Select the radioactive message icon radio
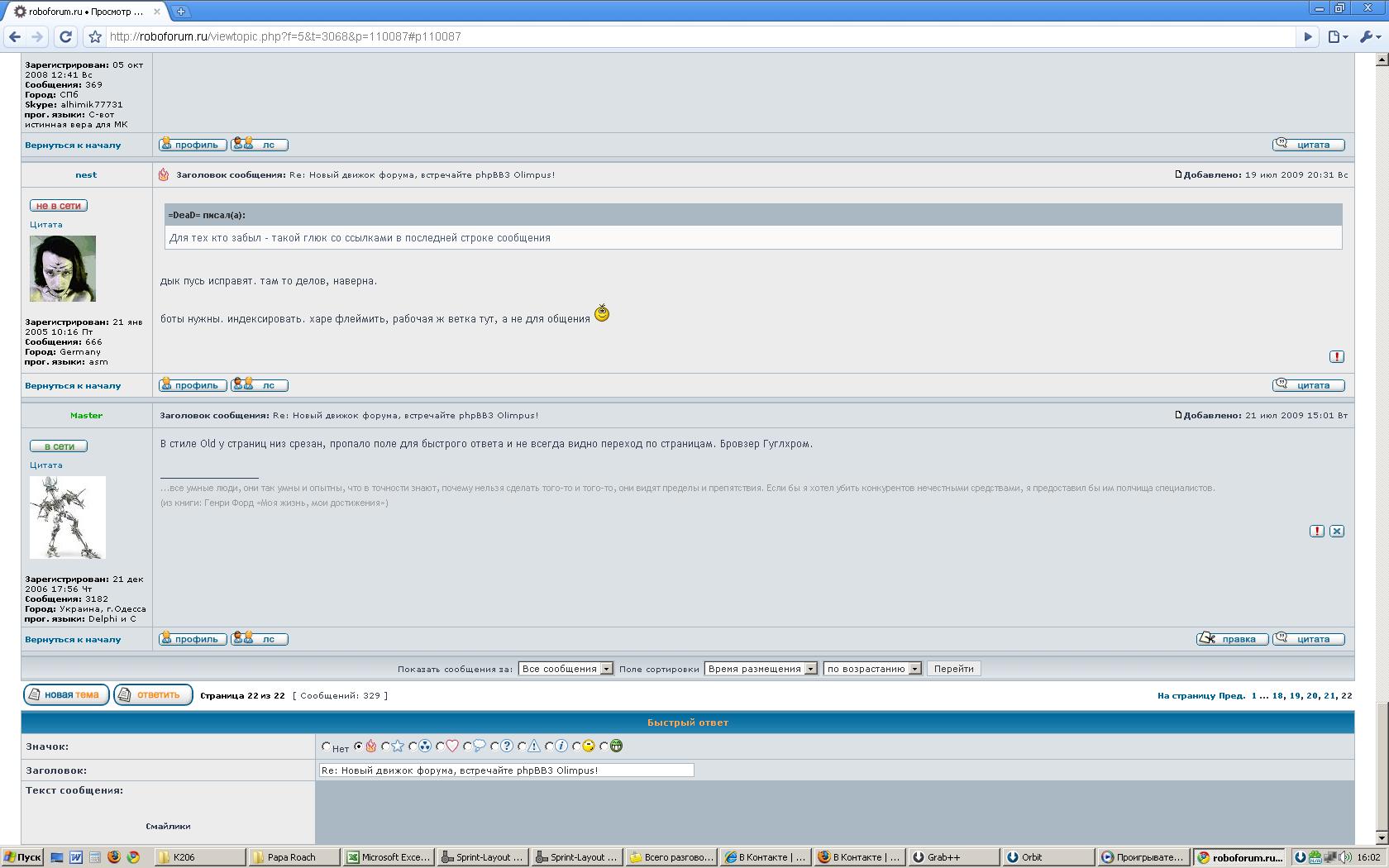 coord(413,746)
